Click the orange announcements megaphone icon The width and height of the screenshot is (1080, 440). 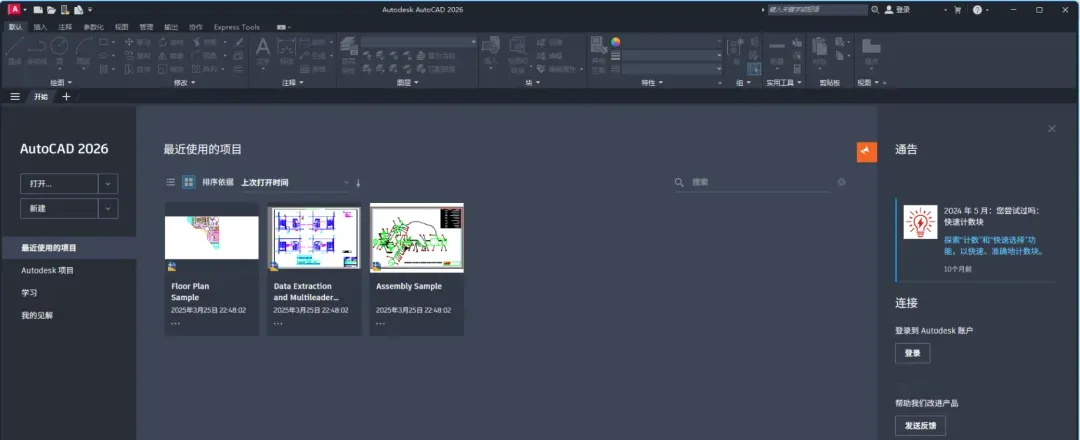pyautogui.click(x=866, y=152)
